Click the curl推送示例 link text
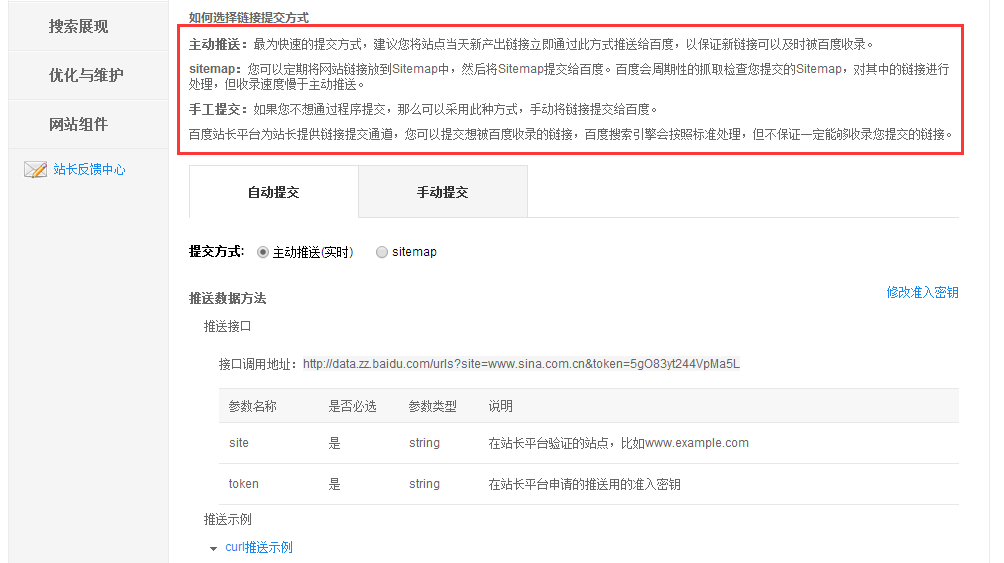The width and height of the screenshot is (1004, 563). (259, 548)
